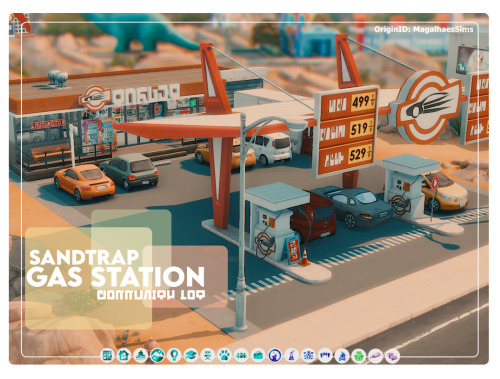Click the green stuff pack icon
This screenshot has height=379, width=500.
click(x=359, y=356)
